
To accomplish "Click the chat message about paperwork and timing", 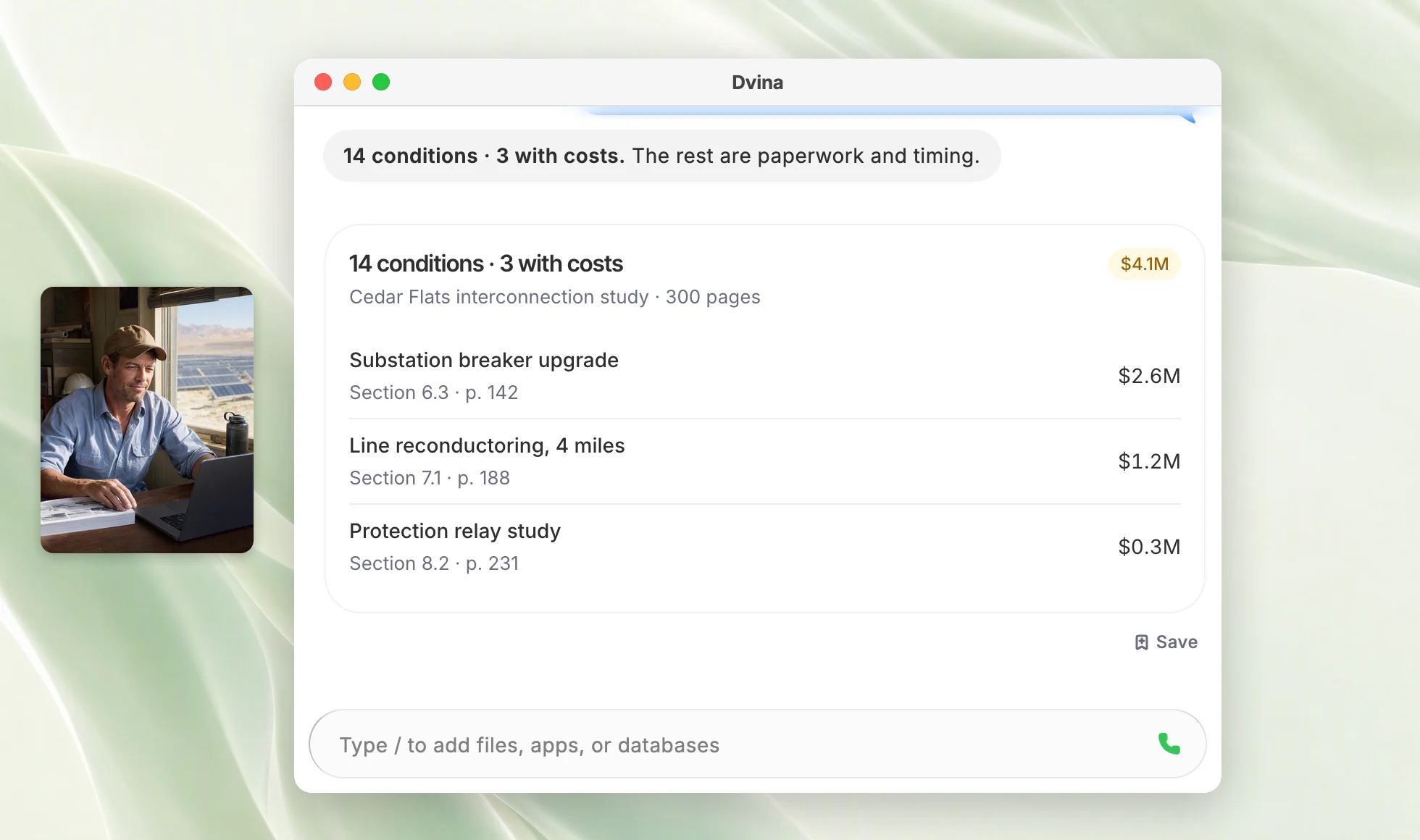I will coord(661,156).
